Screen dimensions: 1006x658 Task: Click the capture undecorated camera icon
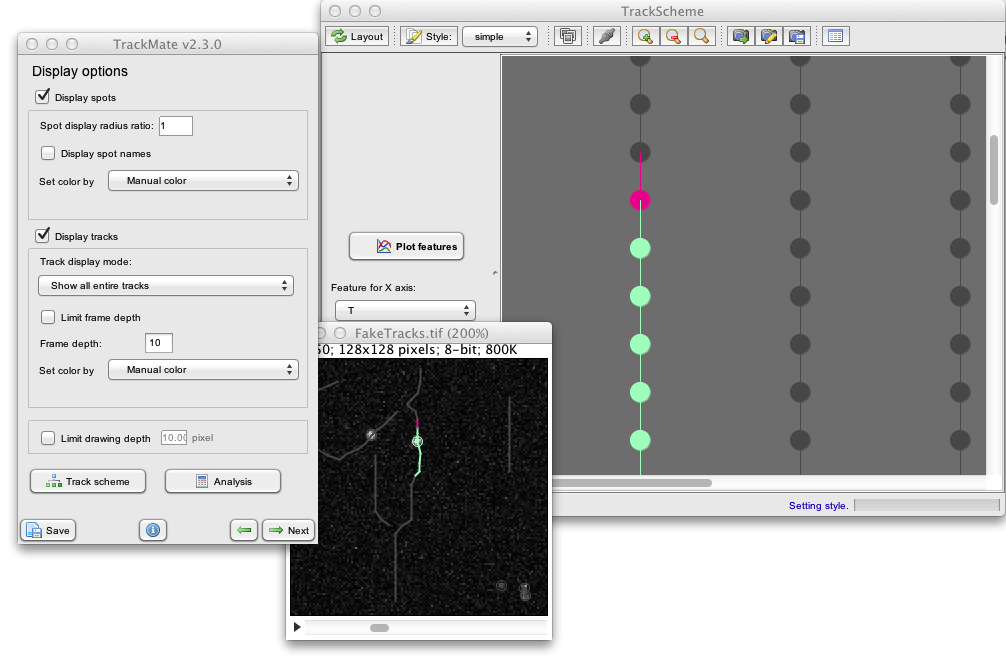[740, 37]
